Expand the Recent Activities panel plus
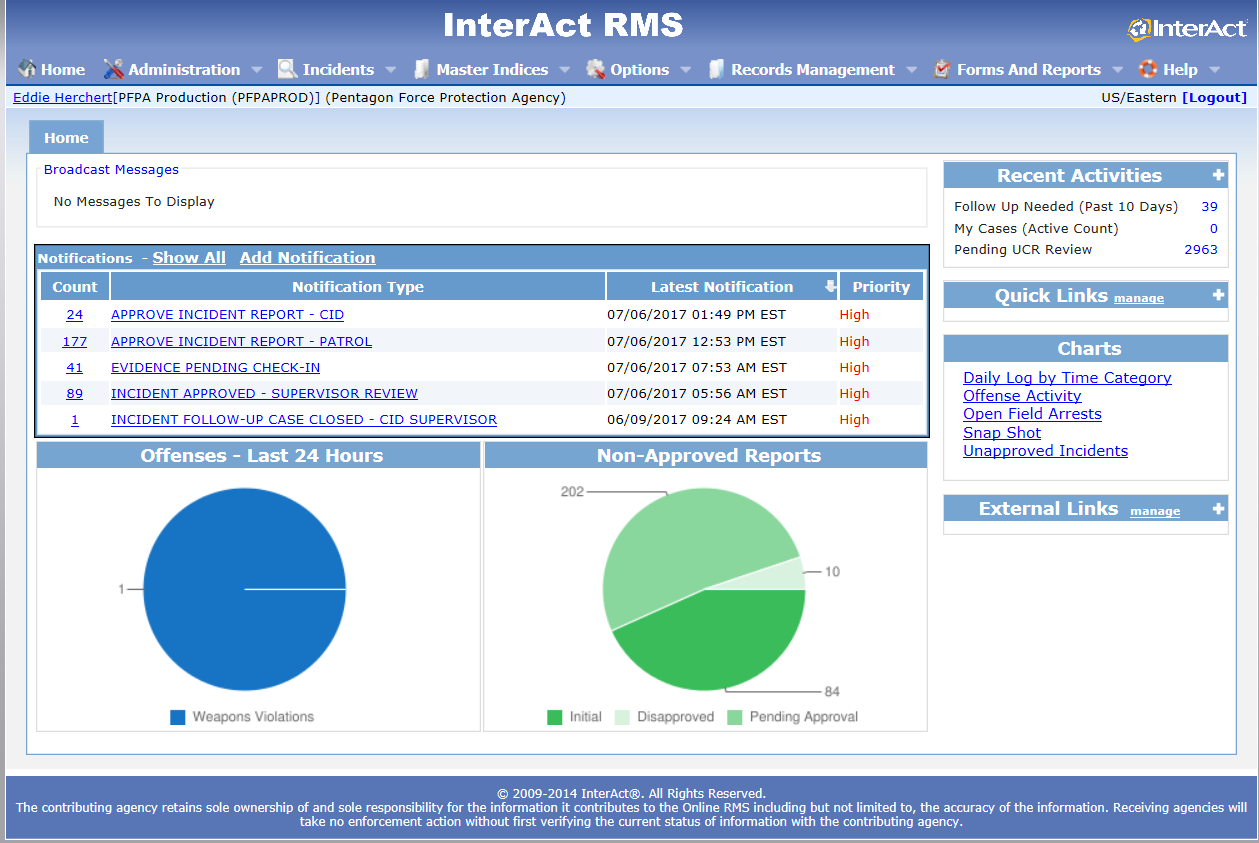Screen dimensions: 1259x843 (1218, 175)
